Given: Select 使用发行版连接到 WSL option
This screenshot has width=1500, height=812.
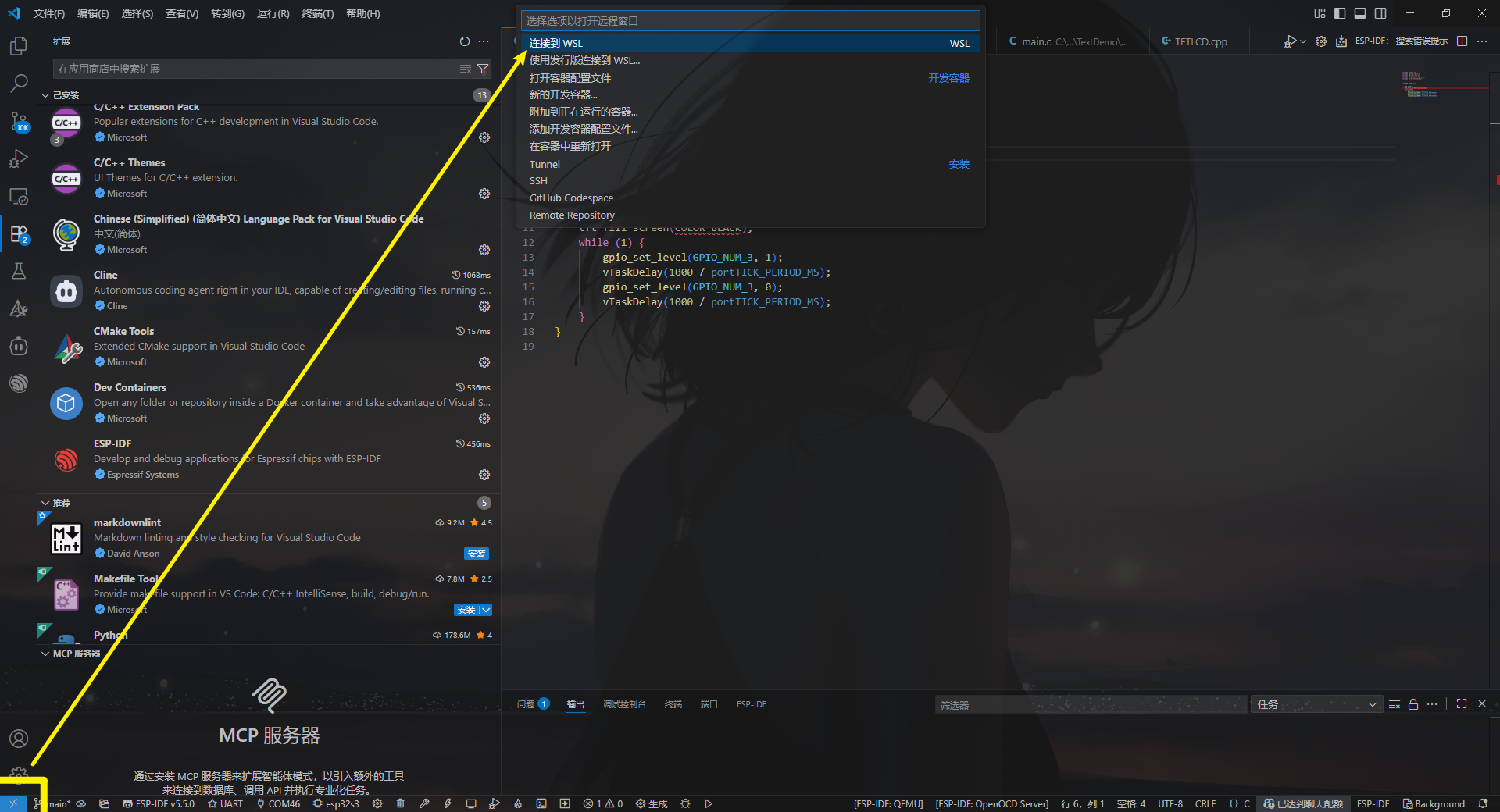Looking at the screenshot, I should coord(750,60).
